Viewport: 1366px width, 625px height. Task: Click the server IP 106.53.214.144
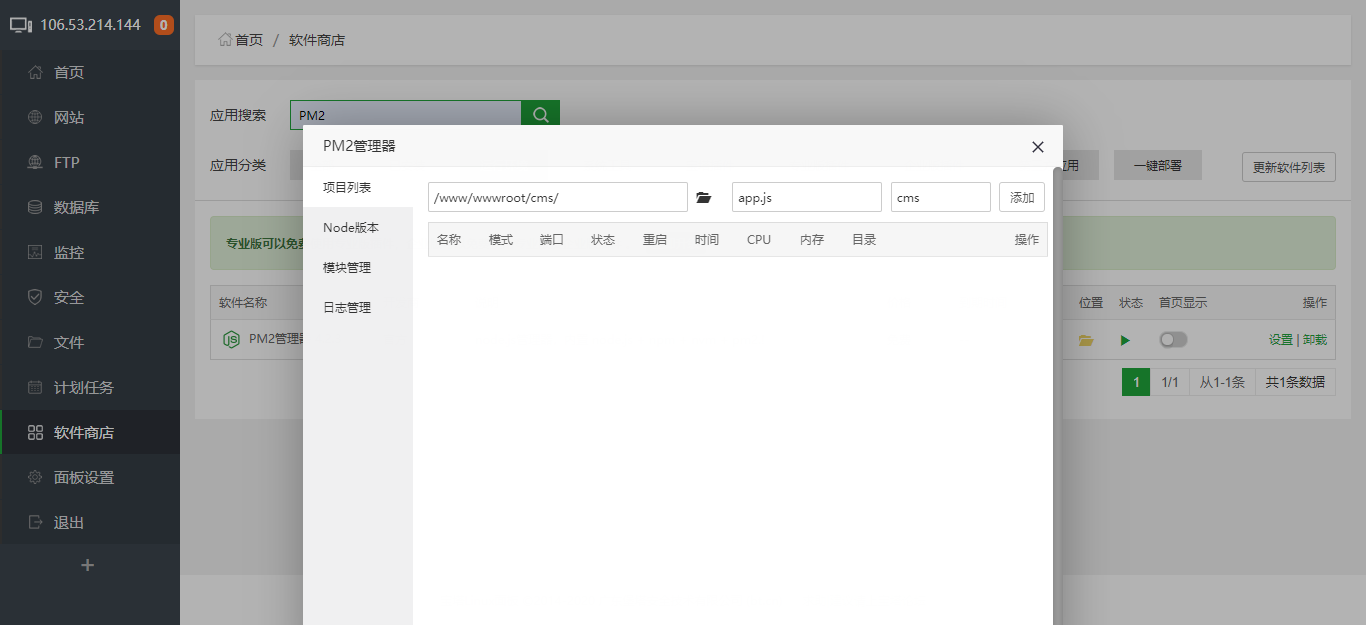(90, 25)
